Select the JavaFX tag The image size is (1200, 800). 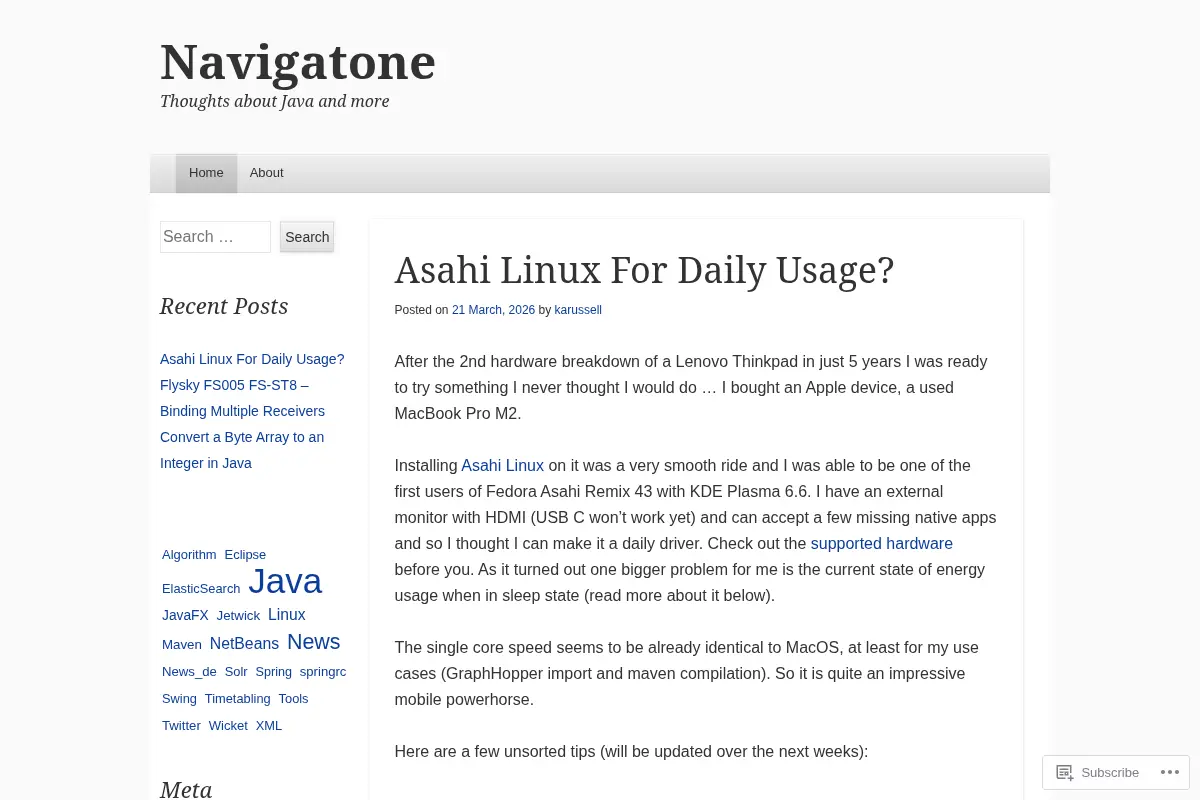point(185,615)
